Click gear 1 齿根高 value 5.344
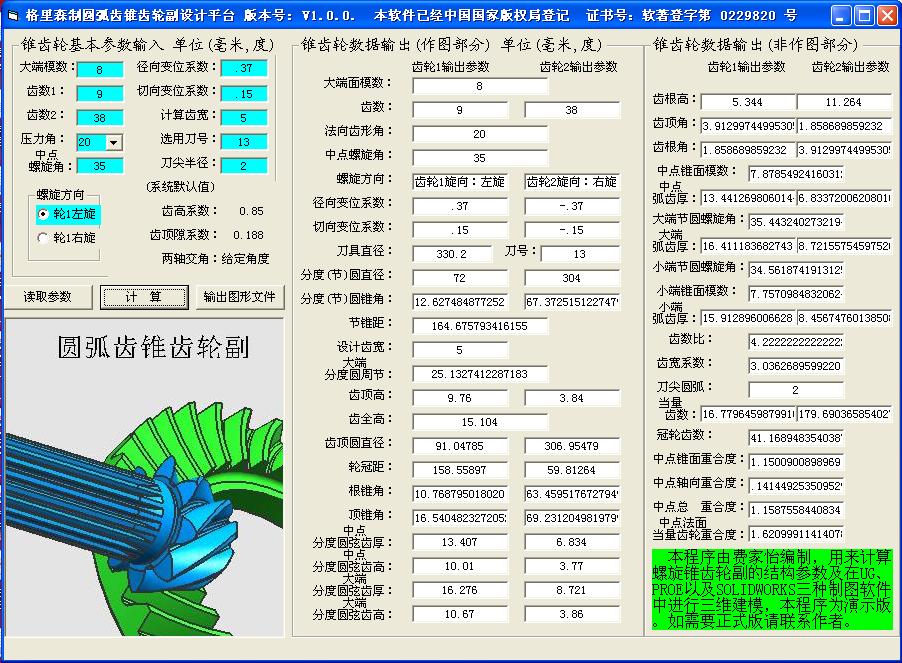 coord(748,102)
